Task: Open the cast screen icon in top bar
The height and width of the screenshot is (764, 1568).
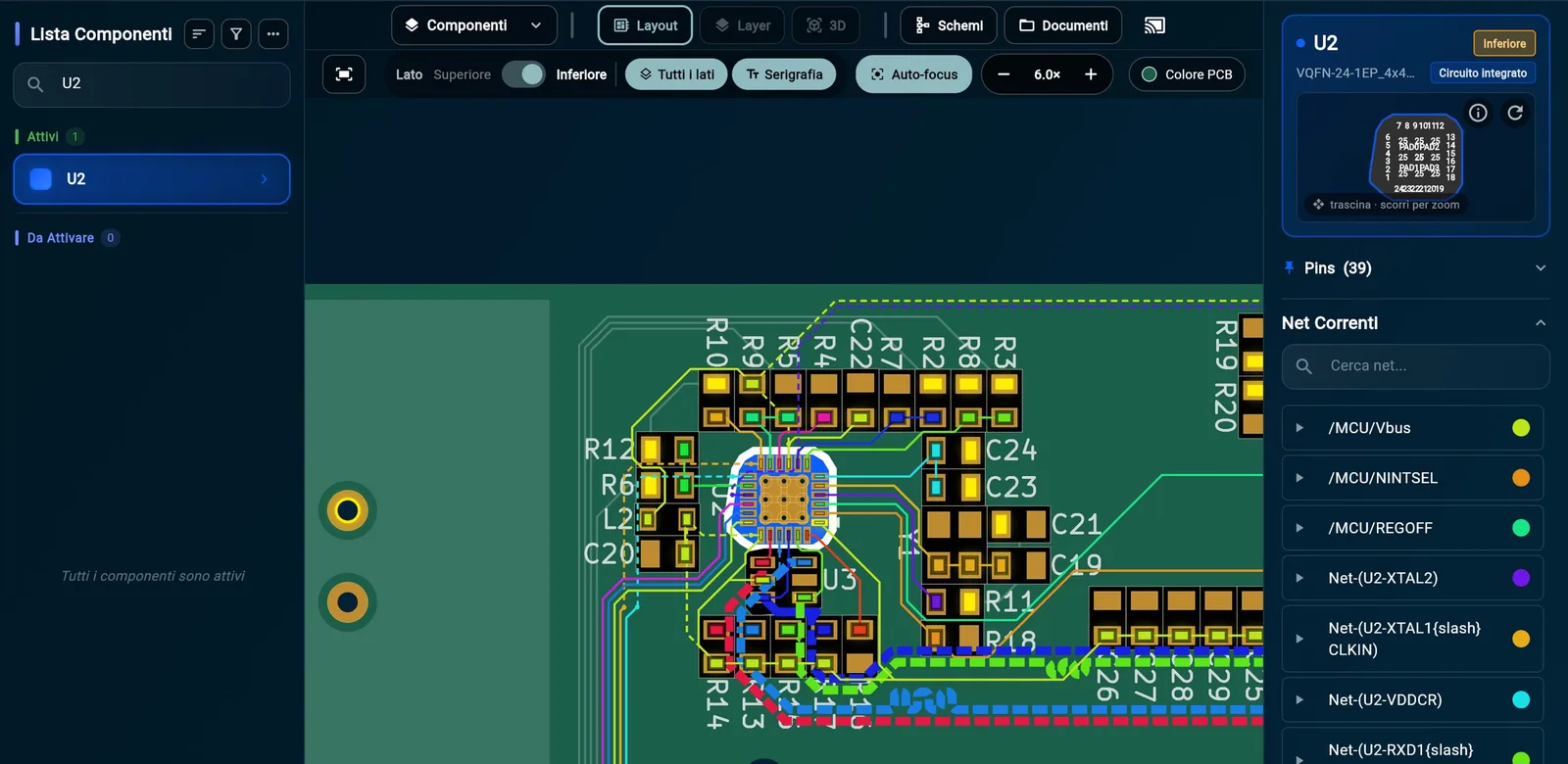Action: (1154, 25)
